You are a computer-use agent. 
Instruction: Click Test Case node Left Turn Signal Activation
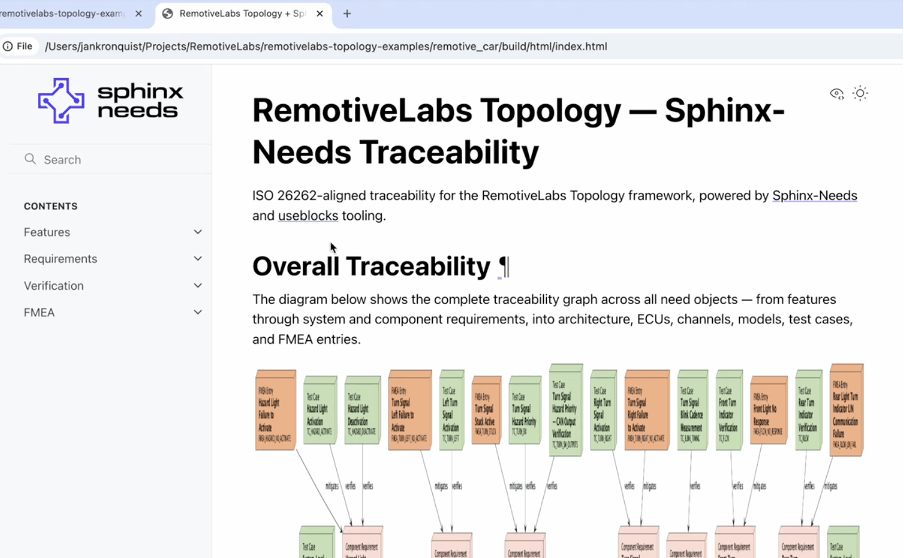451,410
